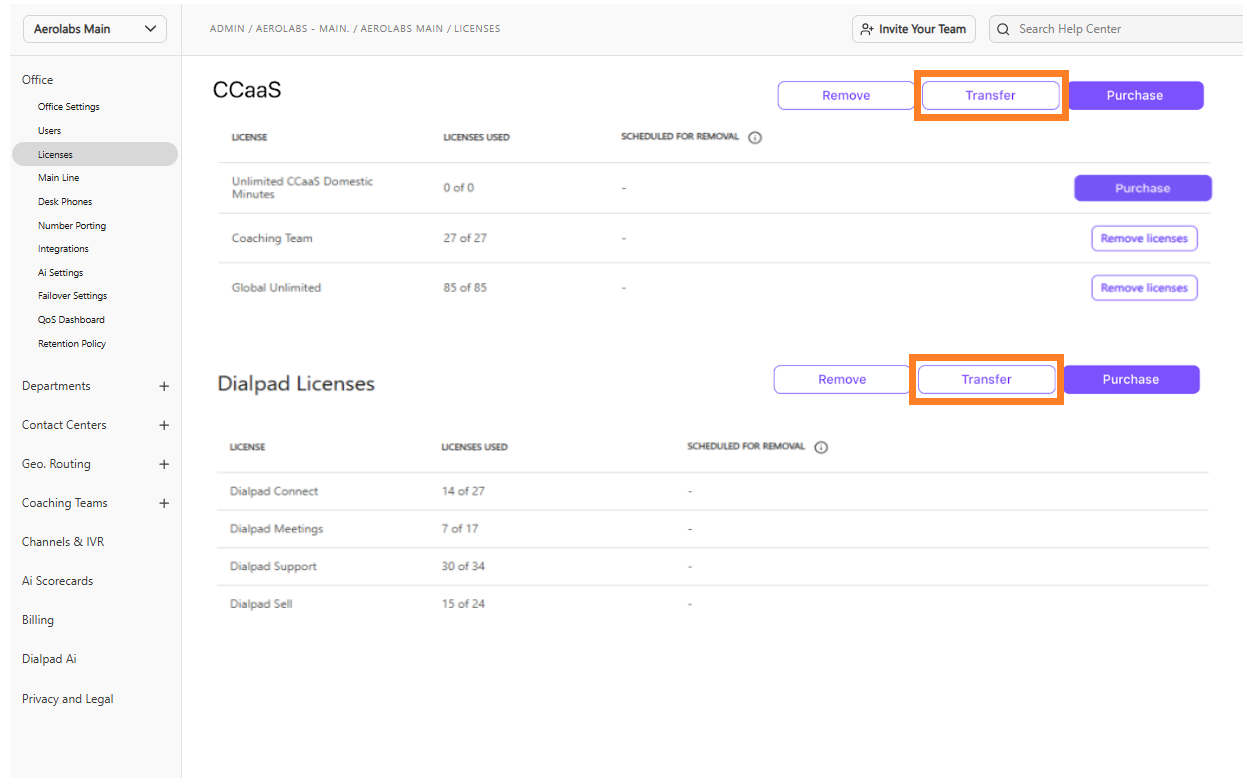
Task: Click Transfer in Dialpad Licenses section
Action: pos(986,379)
